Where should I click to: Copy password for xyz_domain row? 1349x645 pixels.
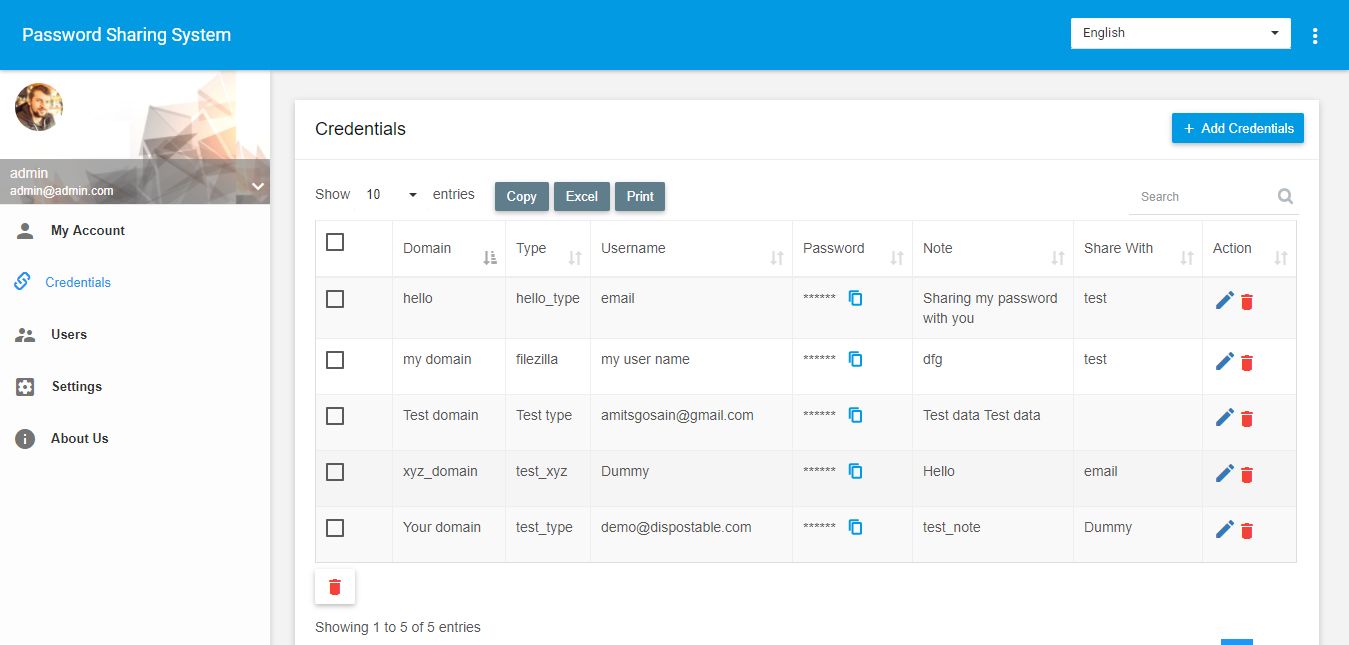(x=856, y=471)
